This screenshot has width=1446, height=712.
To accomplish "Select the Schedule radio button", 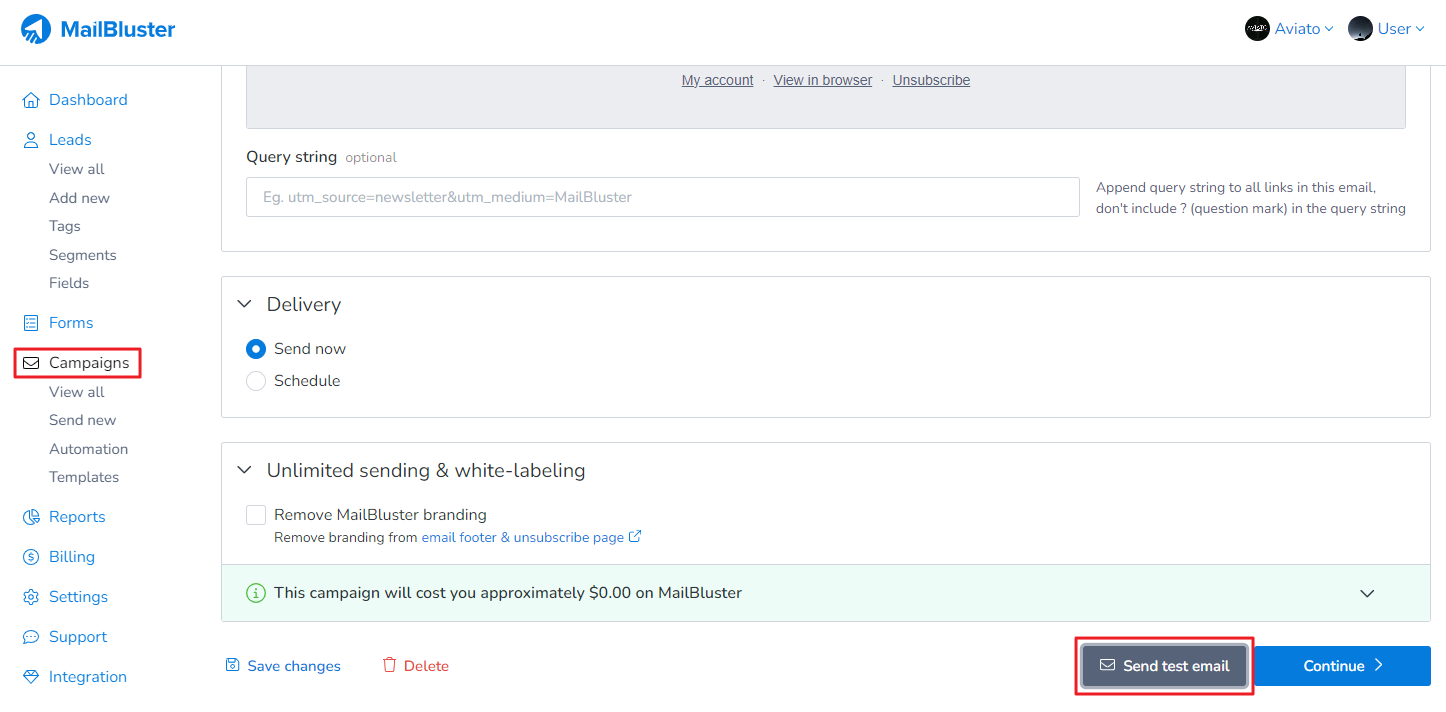I will [256, 380].
